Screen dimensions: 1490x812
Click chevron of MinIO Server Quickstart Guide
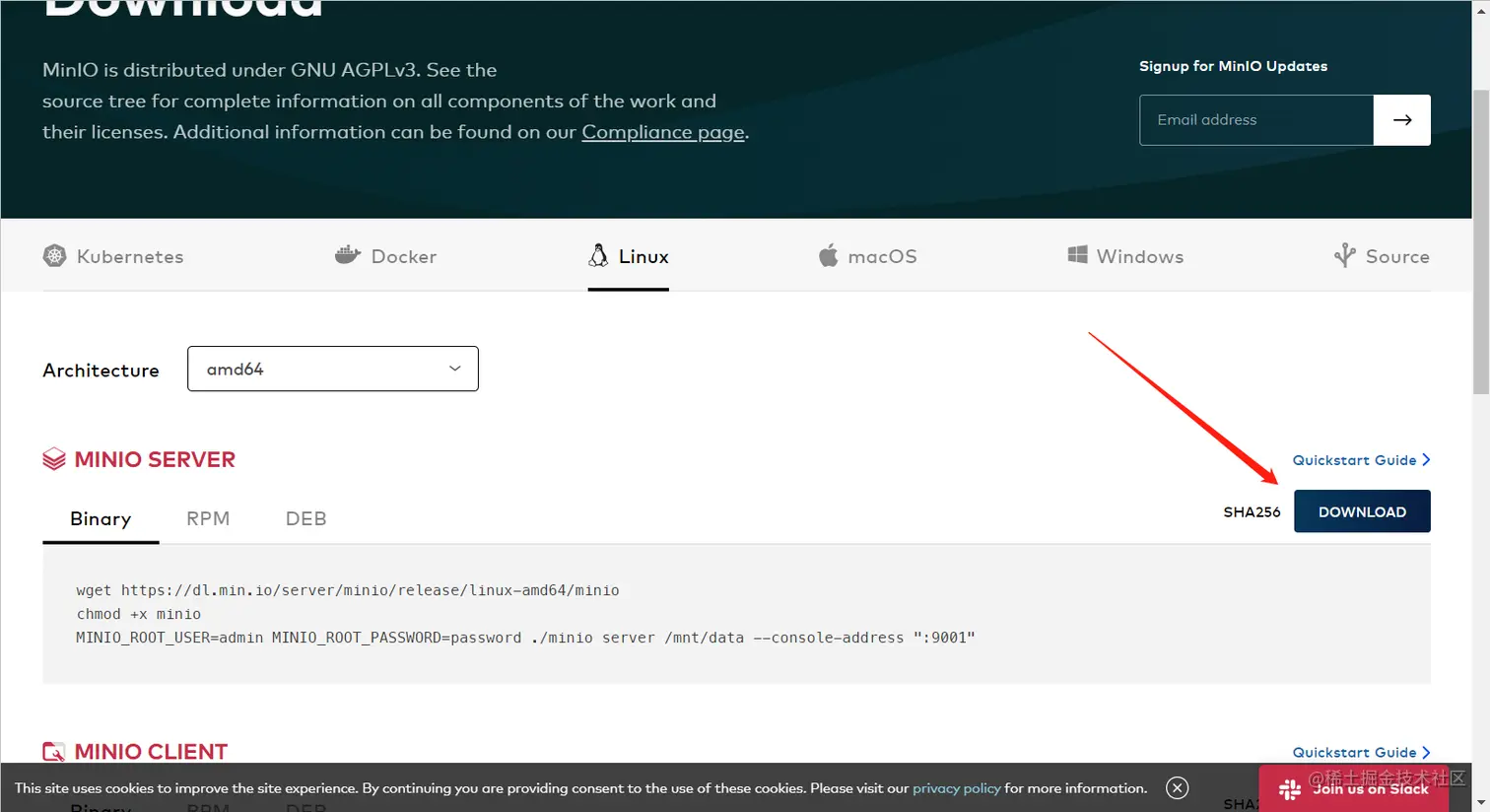1425,460
